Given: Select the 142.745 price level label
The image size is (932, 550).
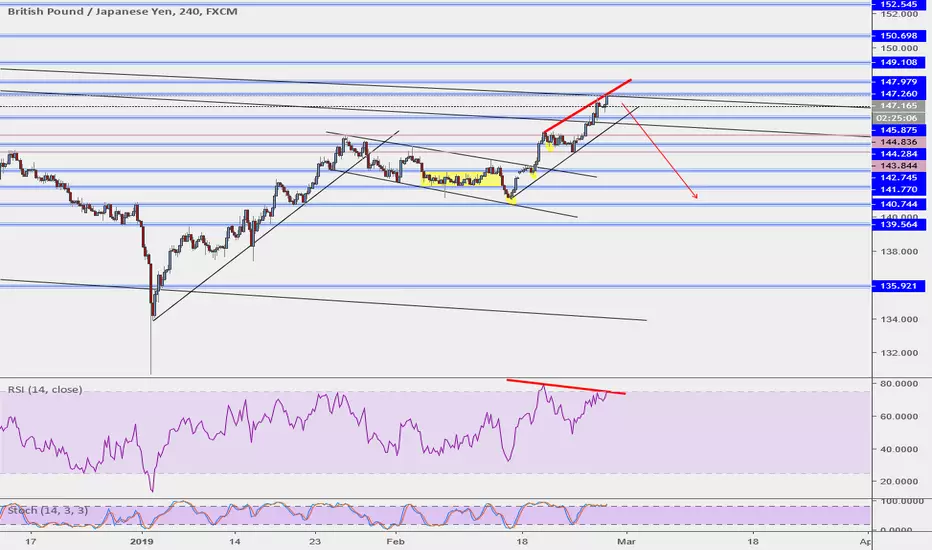Looking at the screenshot, I should click(x=898, y=178).
